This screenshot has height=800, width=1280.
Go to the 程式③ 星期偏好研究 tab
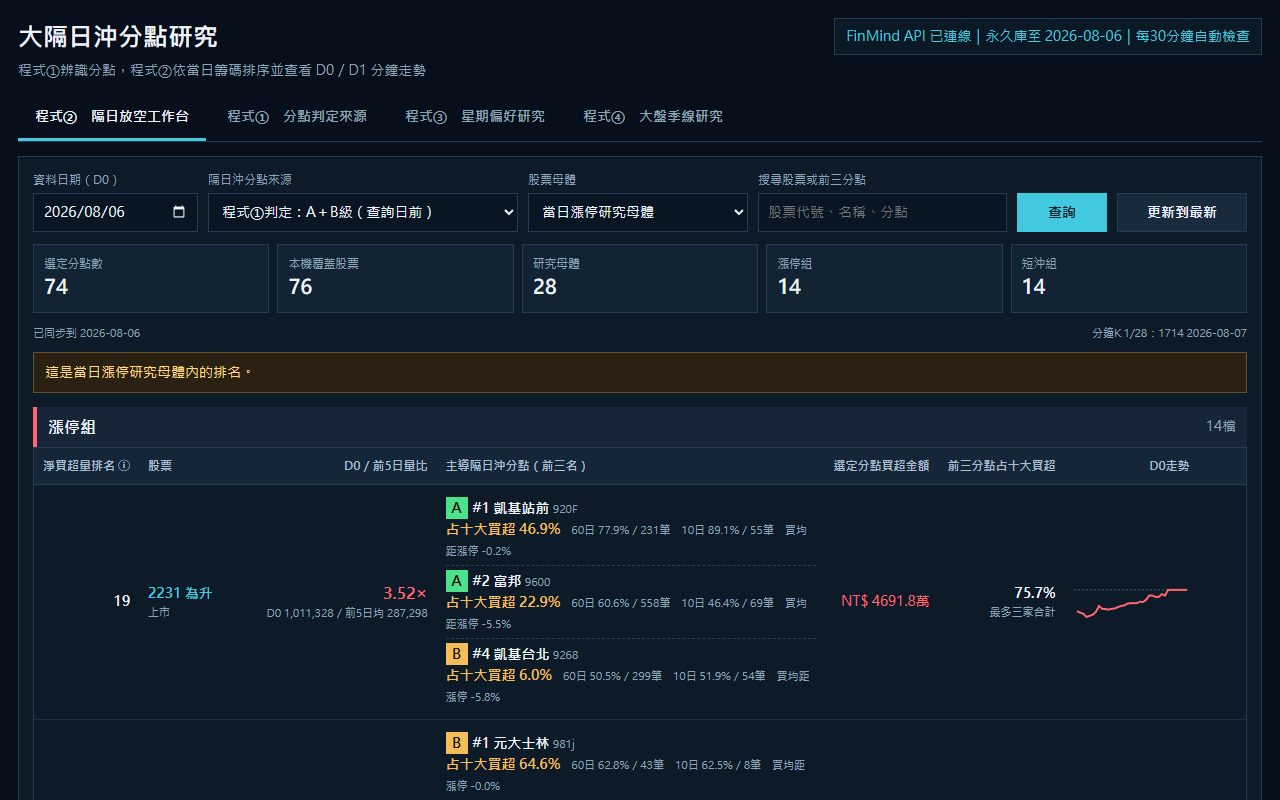[x=475, y=116]
